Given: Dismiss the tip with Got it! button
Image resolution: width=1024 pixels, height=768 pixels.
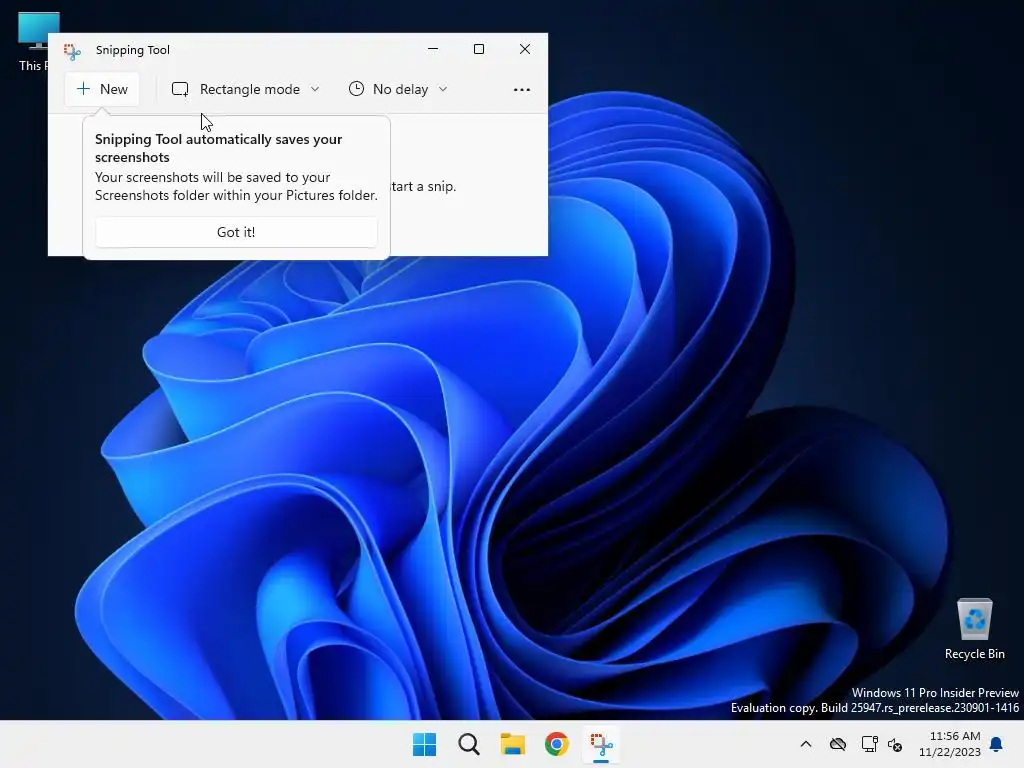Looking at the screenshot, I should pyautogui.click(x=236, y=232).
